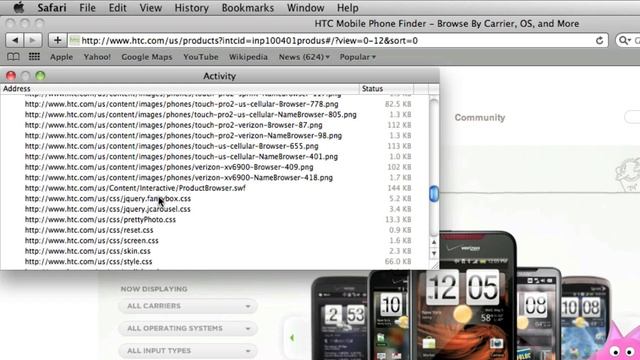Go forward to next page

point(33,40)
